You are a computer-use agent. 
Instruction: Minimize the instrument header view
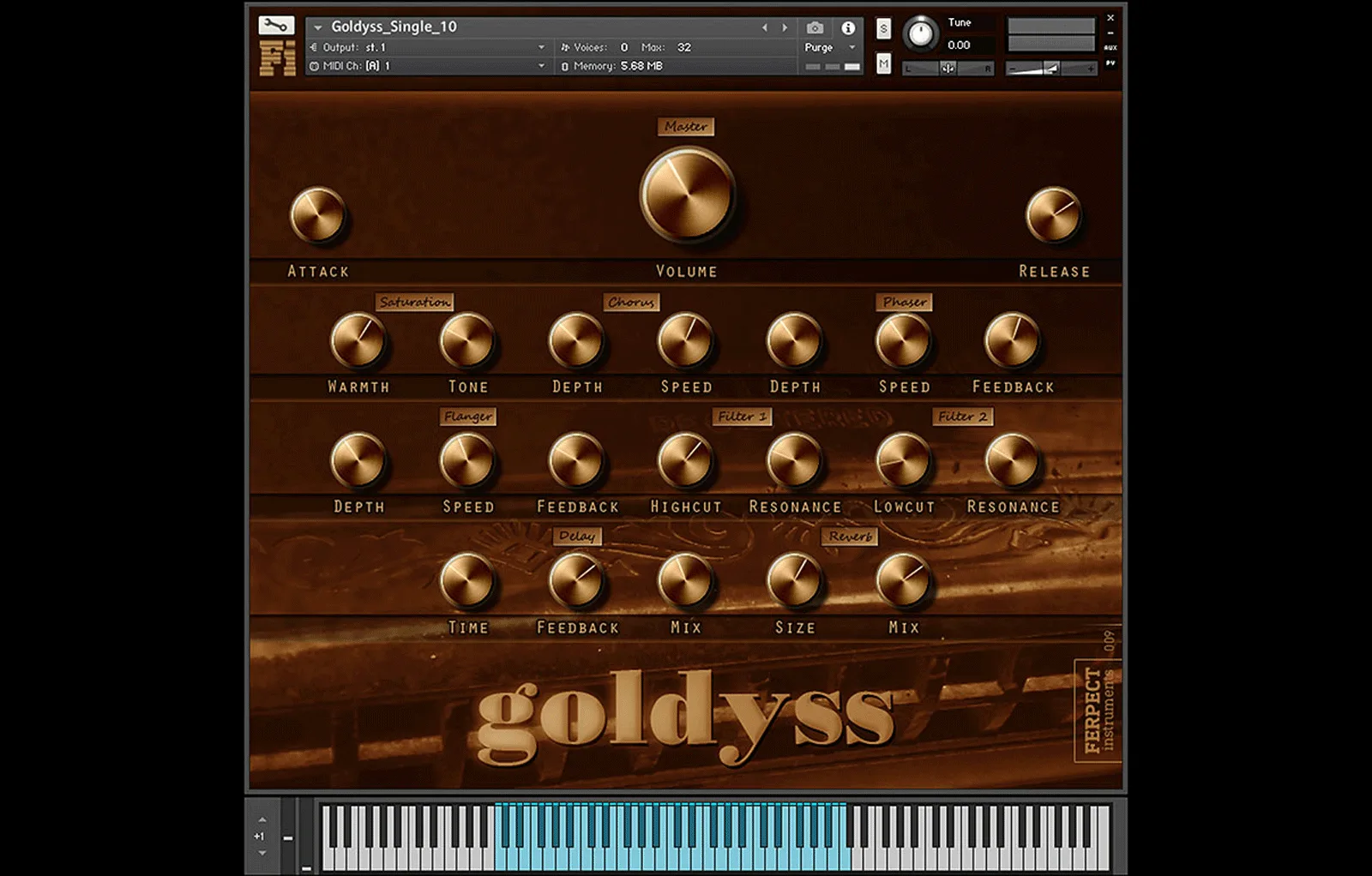pos(1110,33)
